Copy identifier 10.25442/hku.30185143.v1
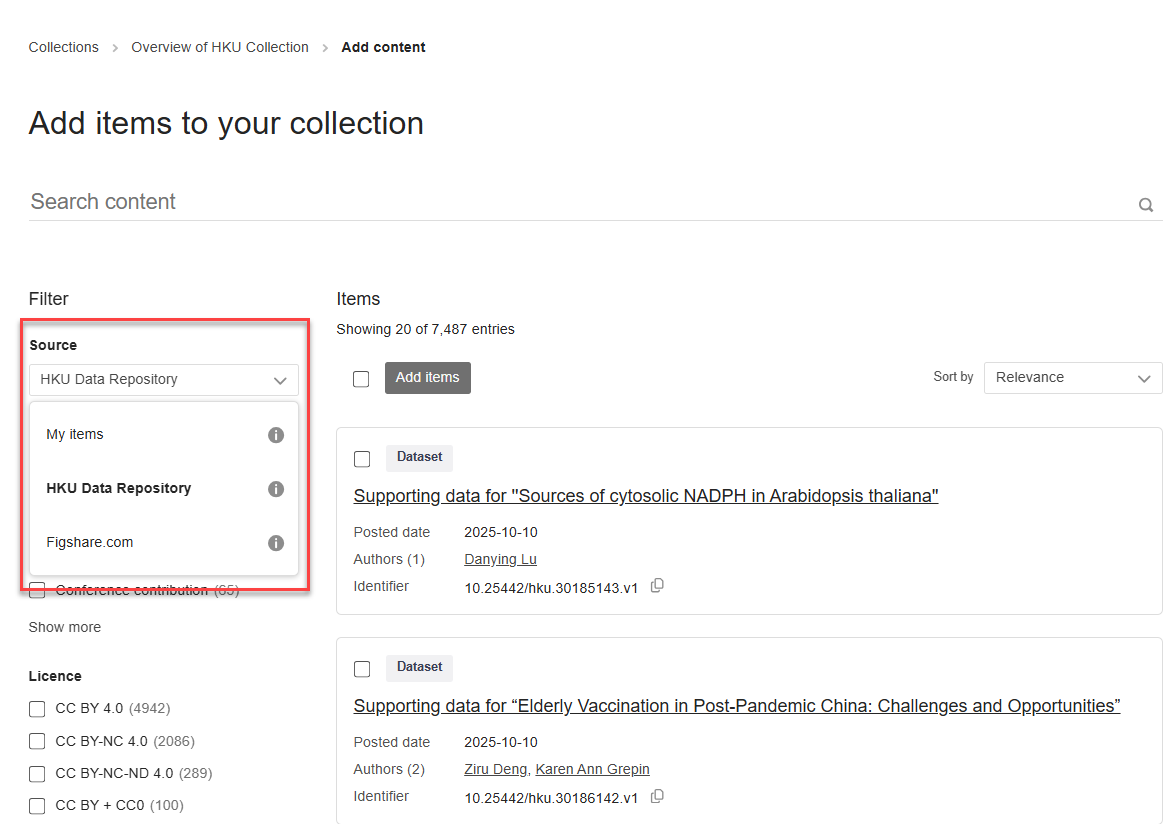The height and width of the screenshot is (824, 1171). point(657,586)
